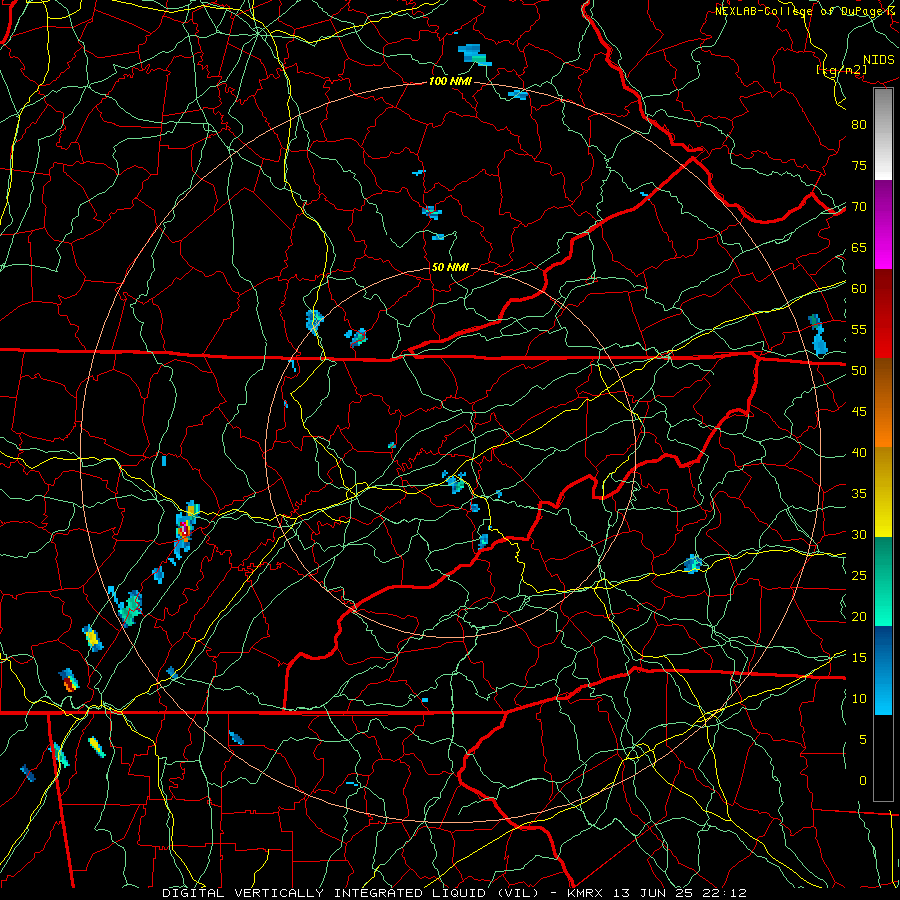The image size is (900, 900).
Task: Click the 40 value on the color scale
Action: [859, 453]
